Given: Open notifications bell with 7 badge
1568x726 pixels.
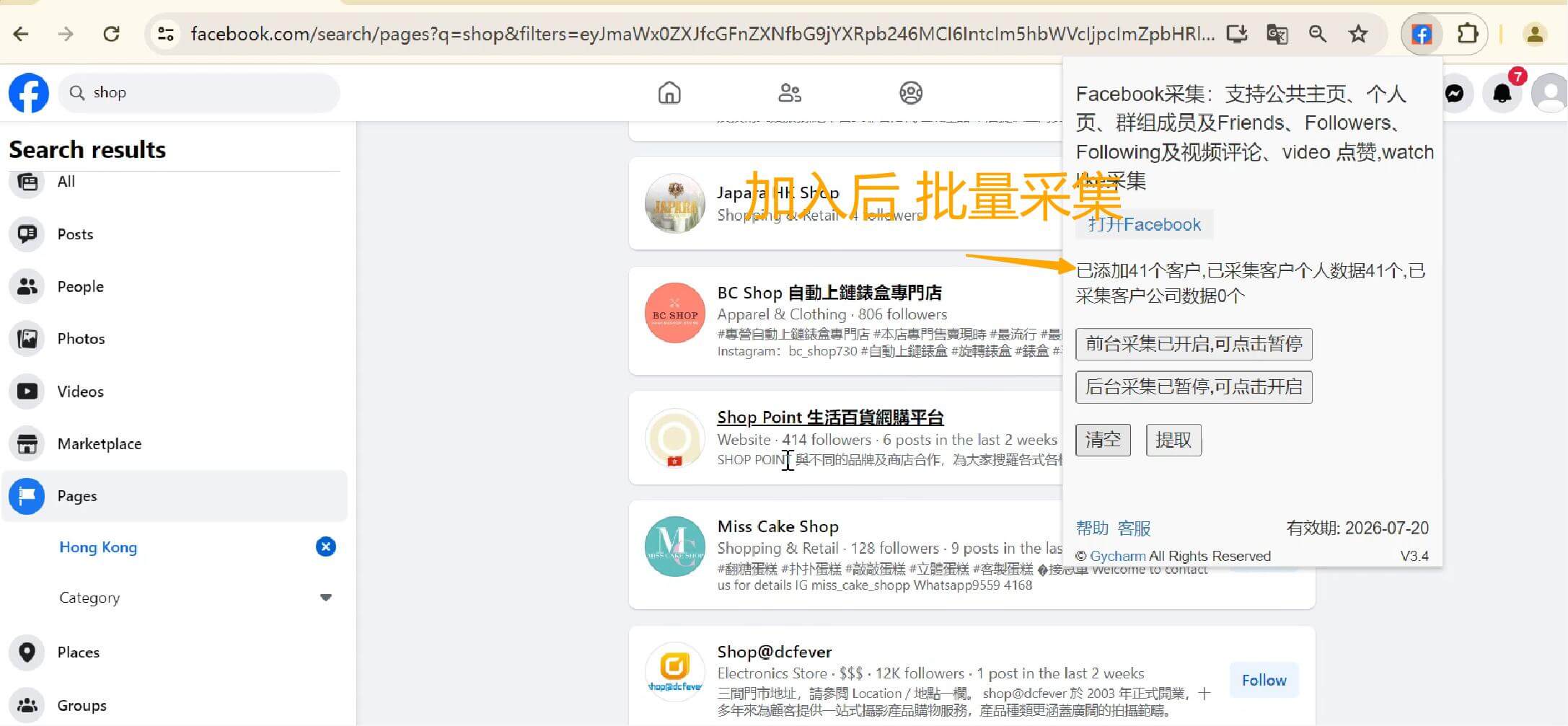Looking at the screenshot, I should [1502, 93].
